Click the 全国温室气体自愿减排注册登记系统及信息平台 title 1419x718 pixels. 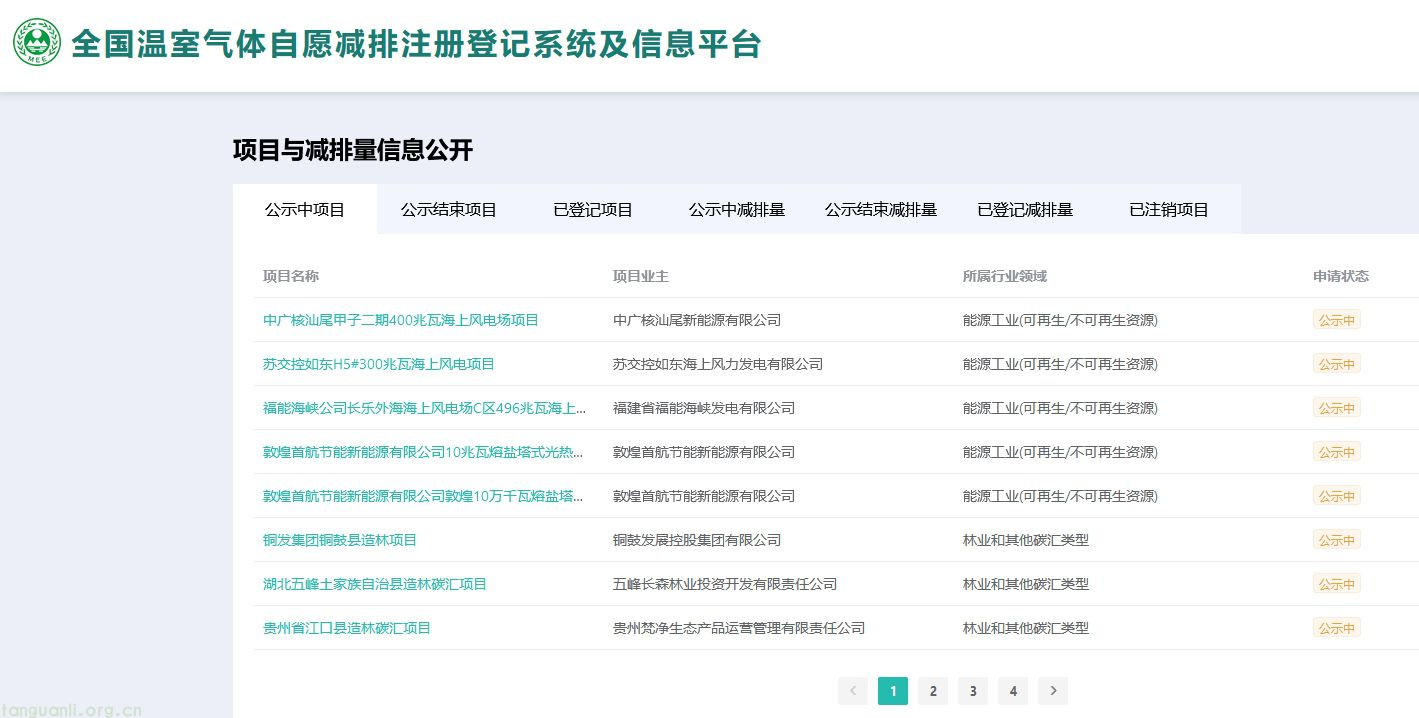[x=417, y=44]
